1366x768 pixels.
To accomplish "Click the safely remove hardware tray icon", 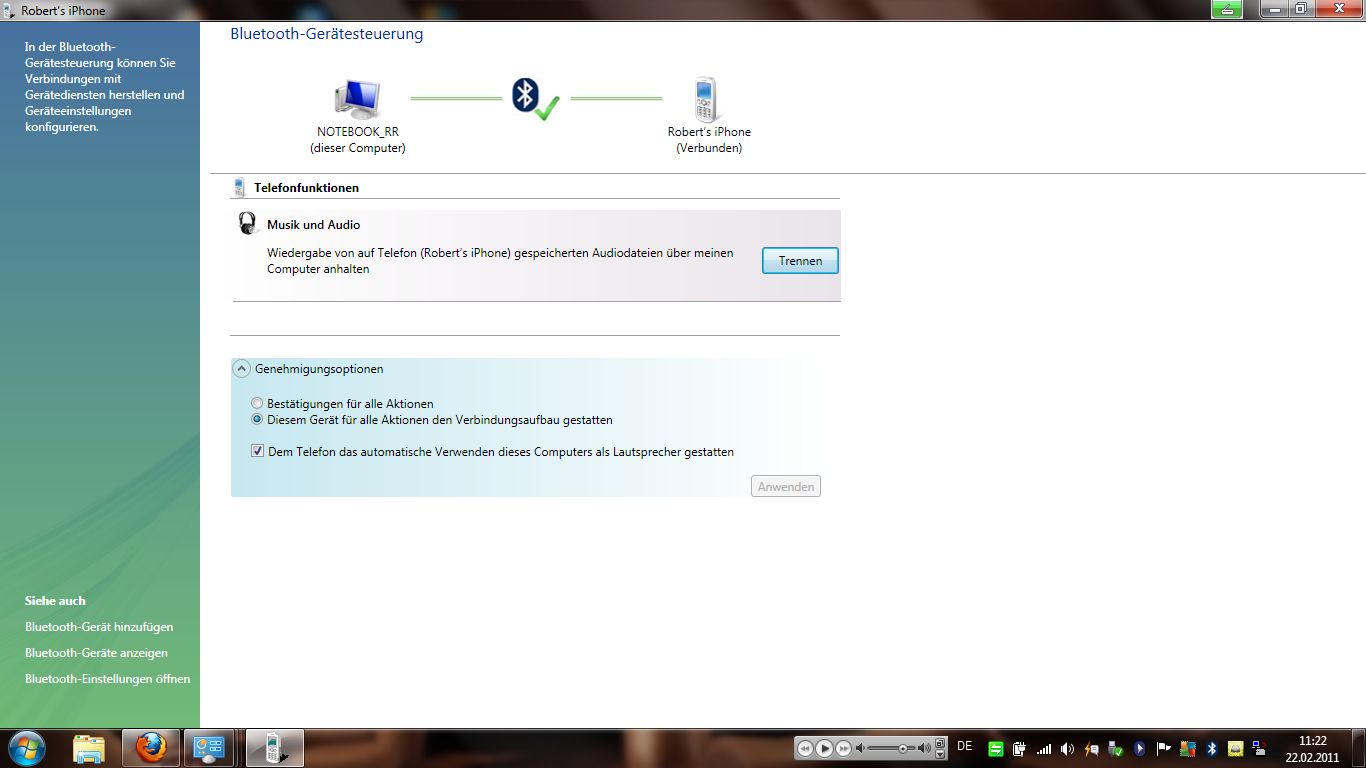I will pos(1115,749).
